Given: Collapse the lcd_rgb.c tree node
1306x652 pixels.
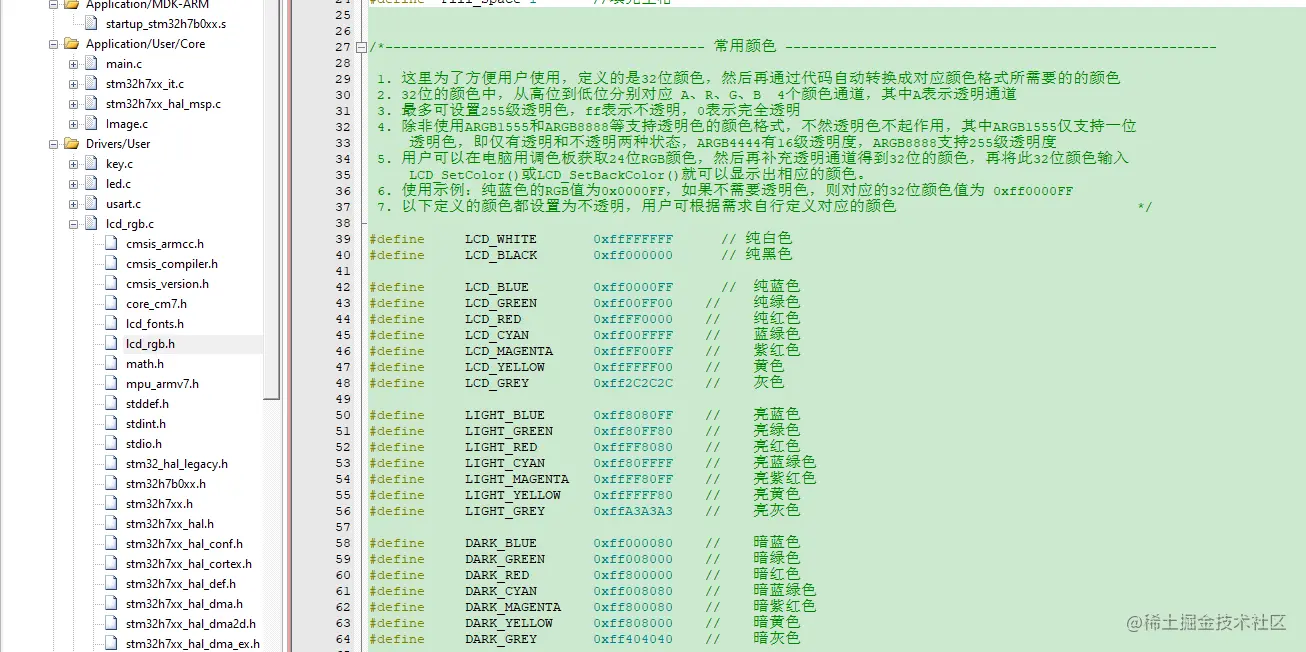Looking at the screenshot, I should (x=74, y=224).
